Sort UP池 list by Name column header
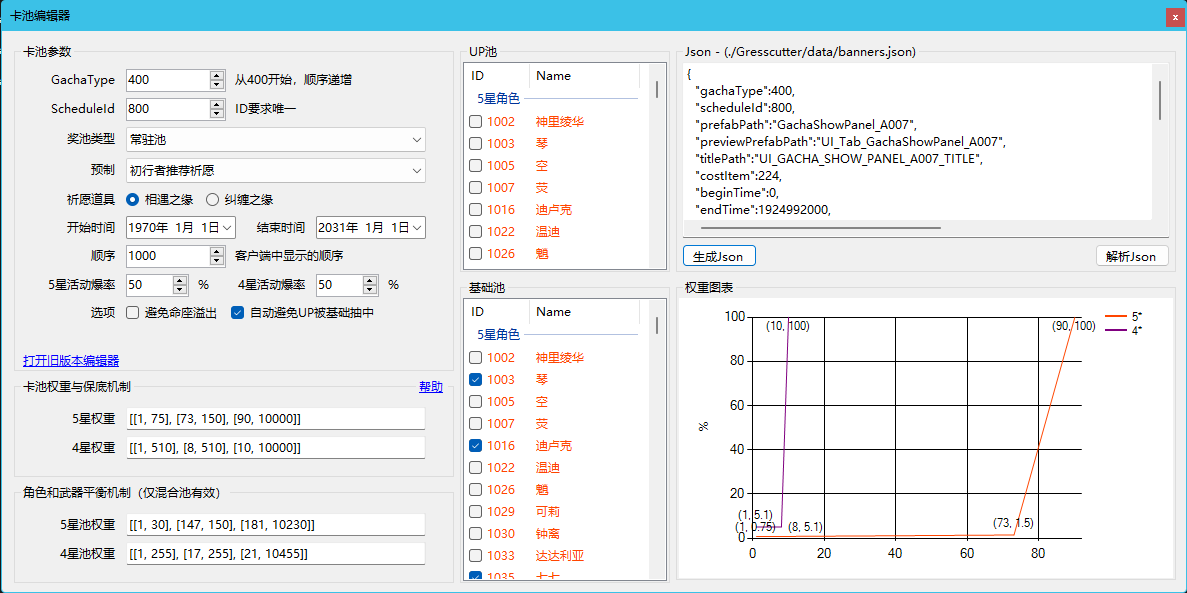Screen dimensions: 1187x593 584,76
